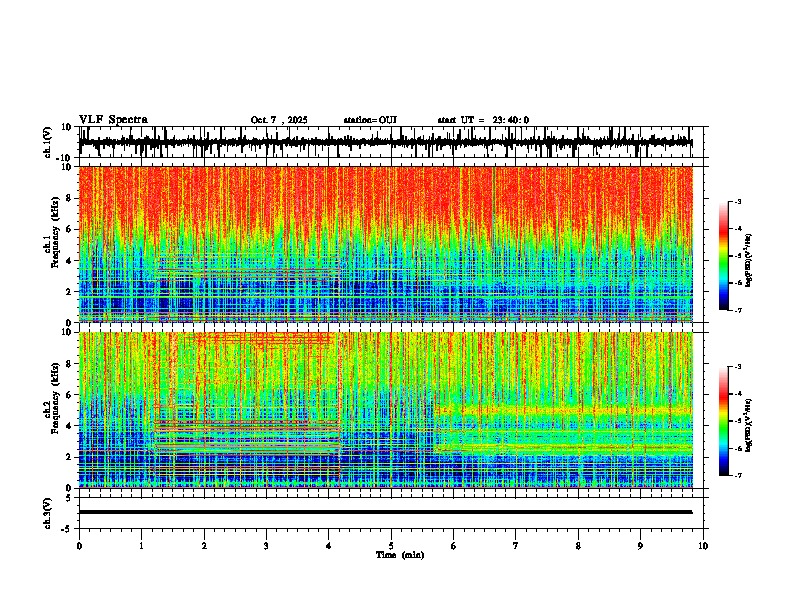
Task: Select the date text "Oct. 7 , 2025"
Action: (x=279, y=120)
